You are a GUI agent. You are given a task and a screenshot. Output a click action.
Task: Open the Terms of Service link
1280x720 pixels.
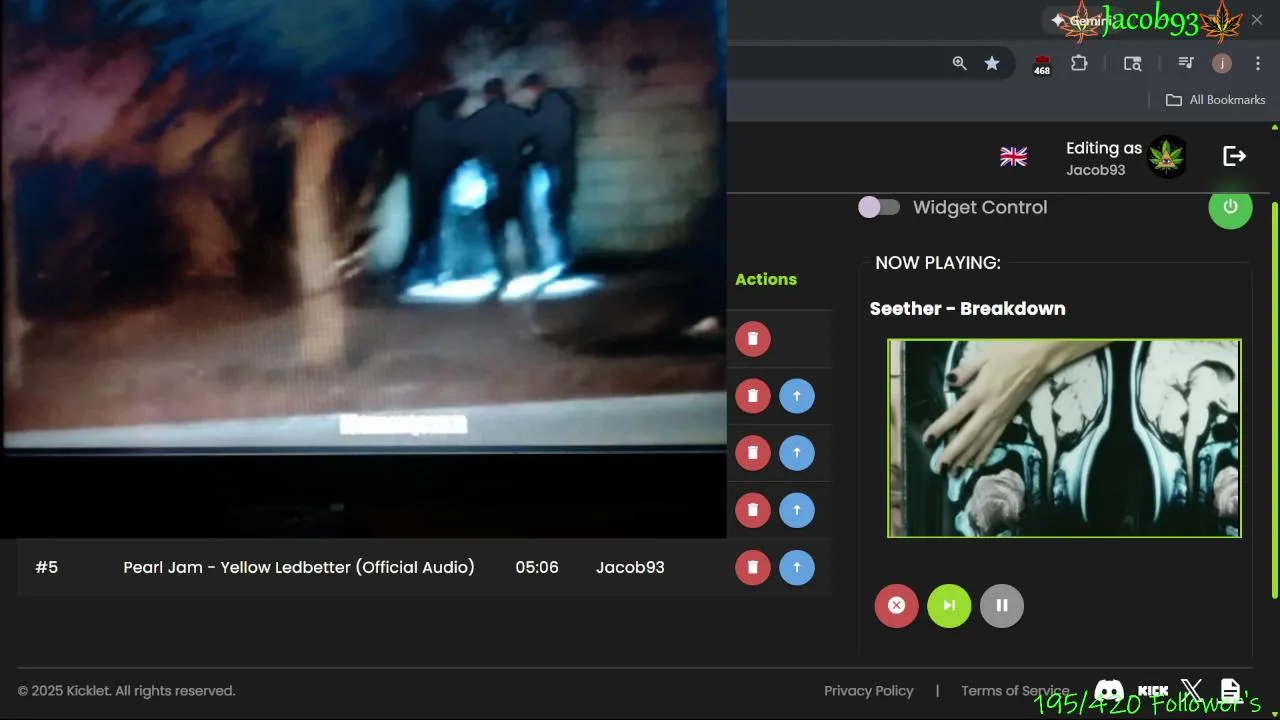[1015, 691]
